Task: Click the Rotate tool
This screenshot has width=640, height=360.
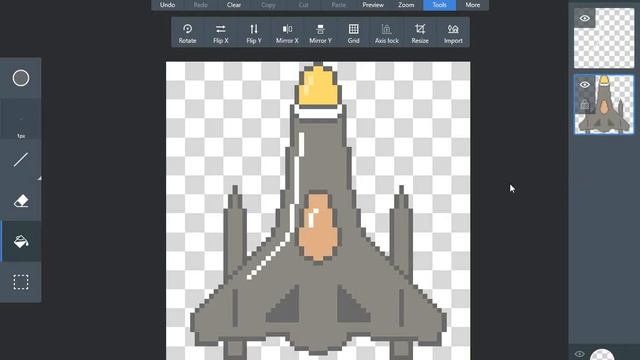Action: point(187,33)
